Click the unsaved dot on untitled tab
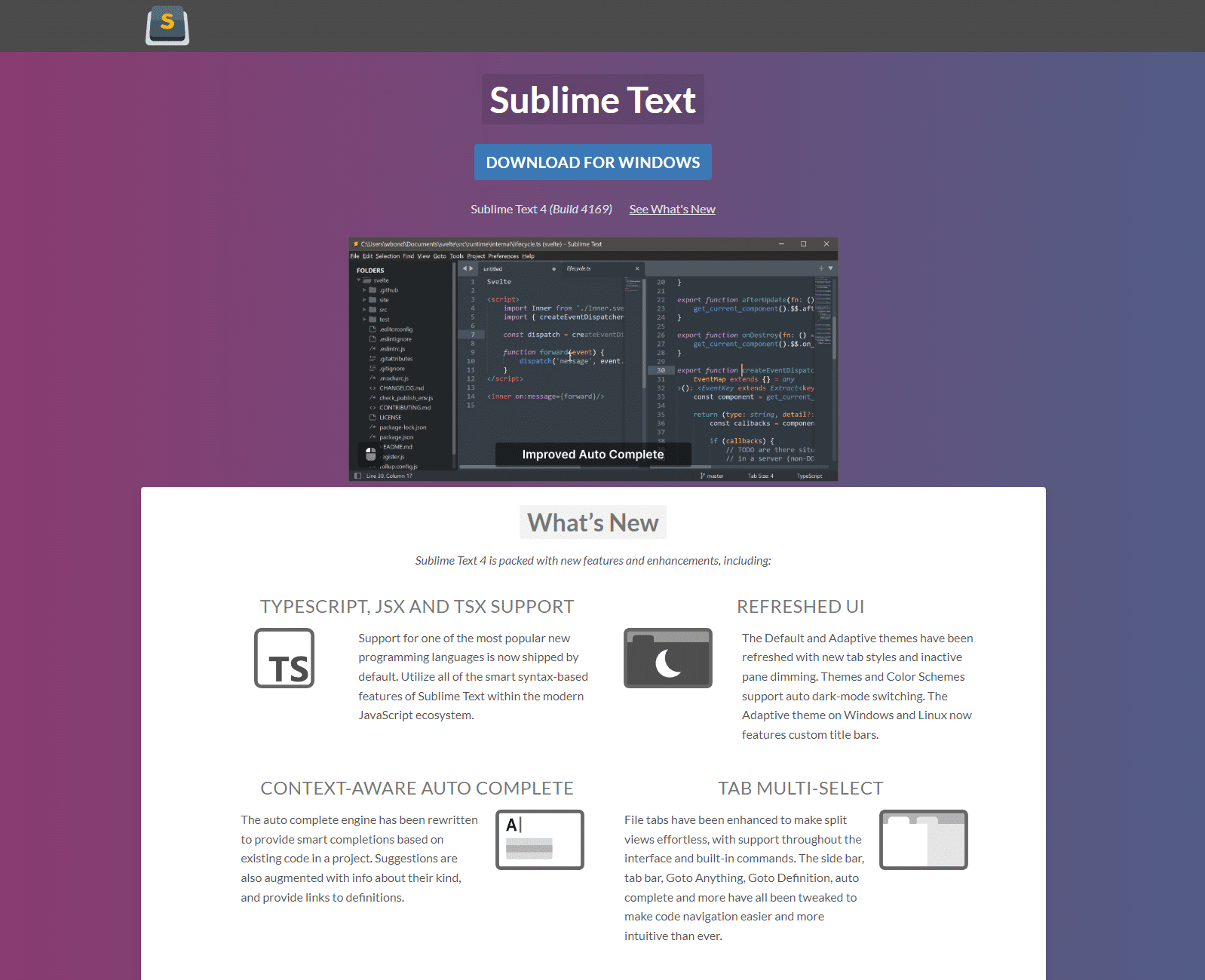This screenshot has height=980, width=1205. 554,269
